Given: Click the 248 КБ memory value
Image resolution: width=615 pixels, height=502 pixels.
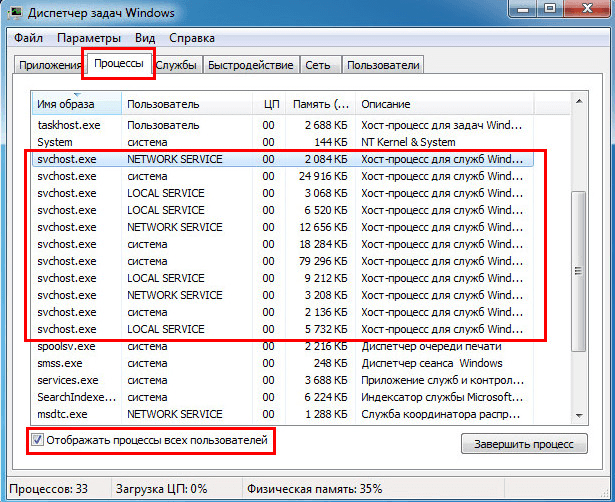Looking at the screenshot, I should [330, 363].
